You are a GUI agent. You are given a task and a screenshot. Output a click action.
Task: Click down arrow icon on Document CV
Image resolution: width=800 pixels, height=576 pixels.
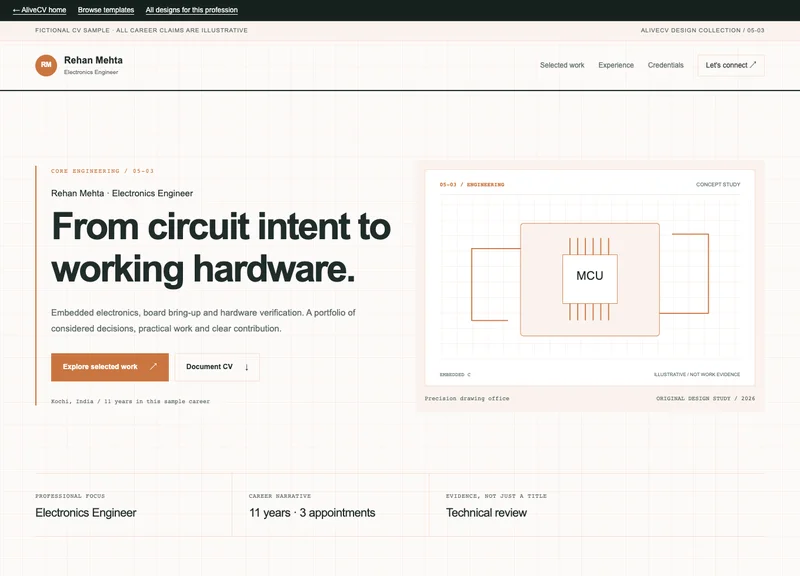coord(246,367)
